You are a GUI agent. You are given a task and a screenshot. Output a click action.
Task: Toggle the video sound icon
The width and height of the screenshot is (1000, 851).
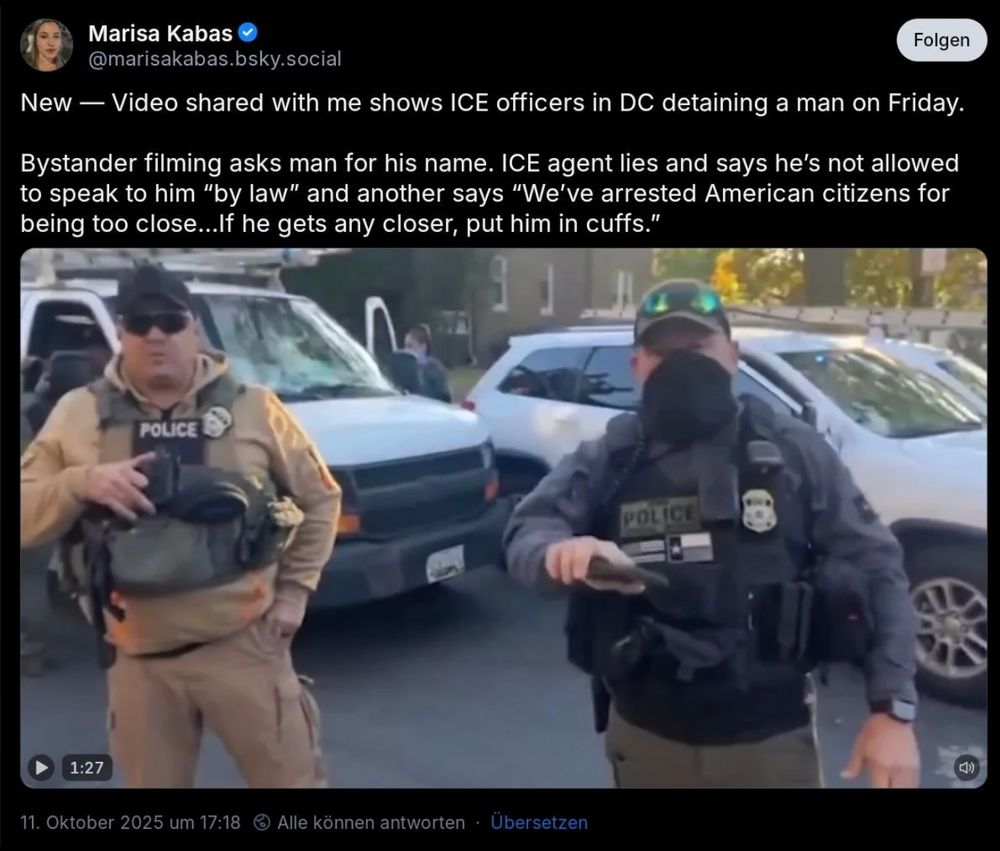967,767
